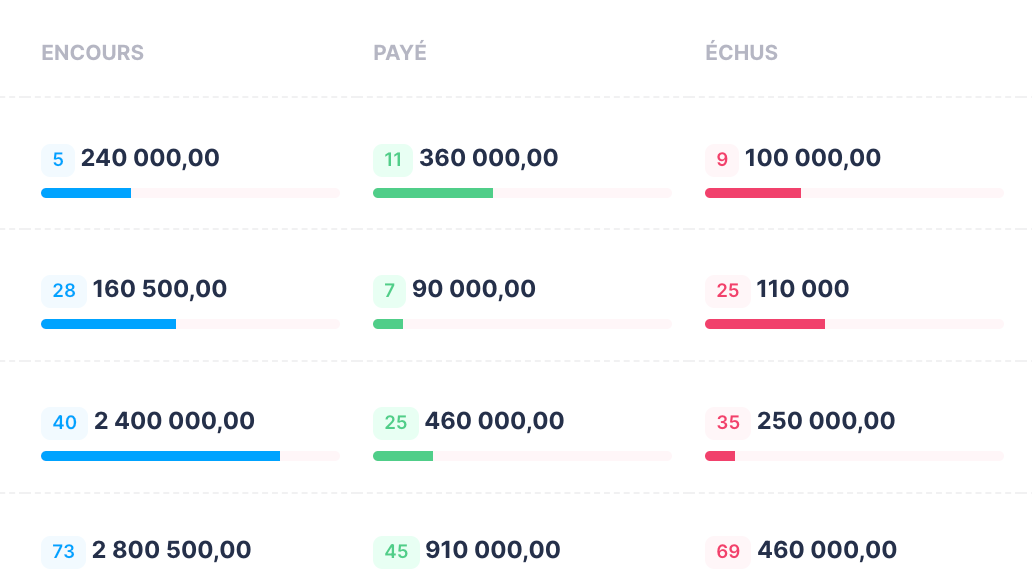Screen dimensions: 1032x588
Task: Select the 90 000,00 paid amount
Action: (474, 290)
